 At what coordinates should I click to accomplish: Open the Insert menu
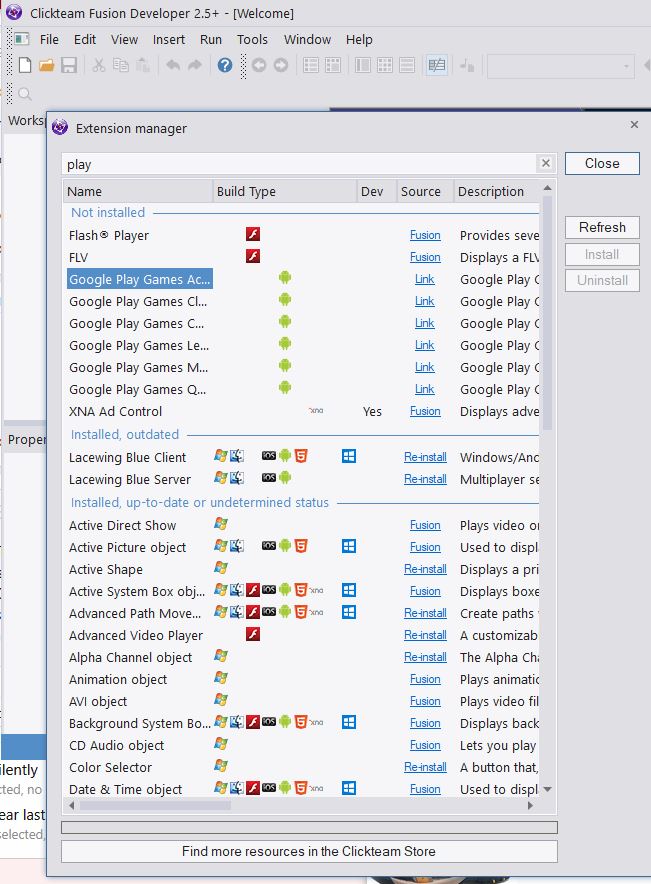pos(169,39)
